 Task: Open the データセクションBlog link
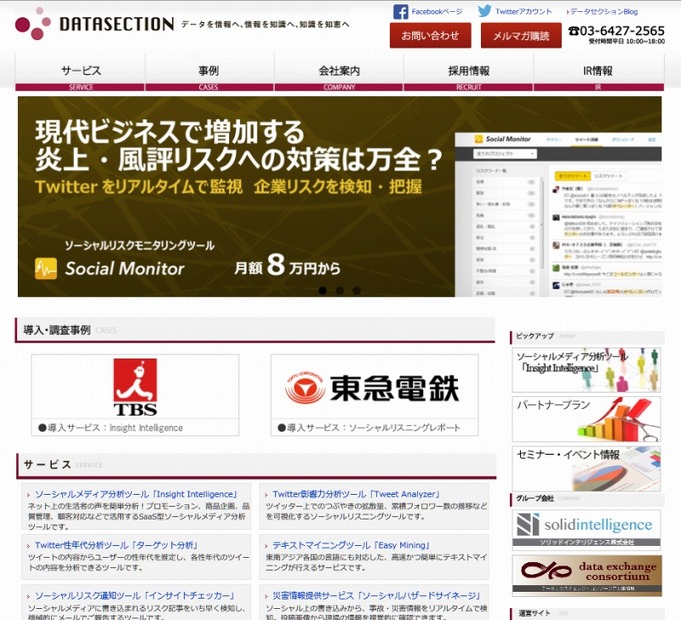(x=603, y=12)
